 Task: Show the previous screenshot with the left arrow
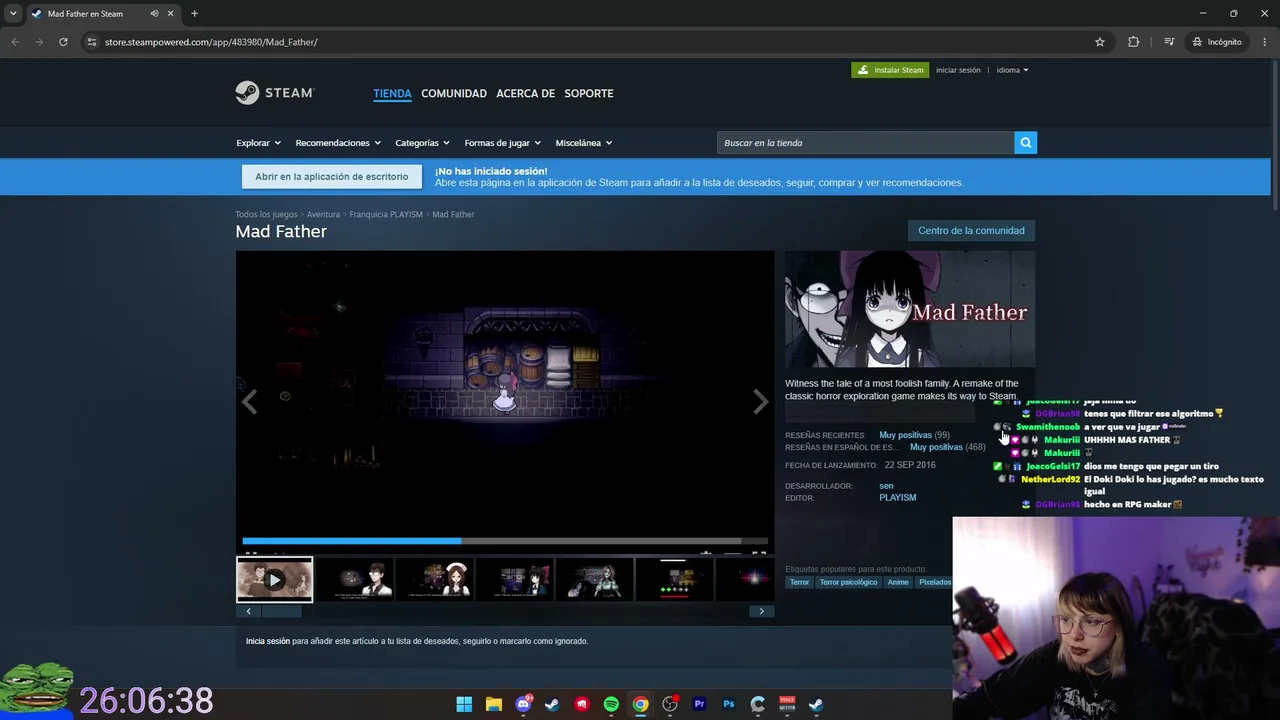tap(250, 401)
